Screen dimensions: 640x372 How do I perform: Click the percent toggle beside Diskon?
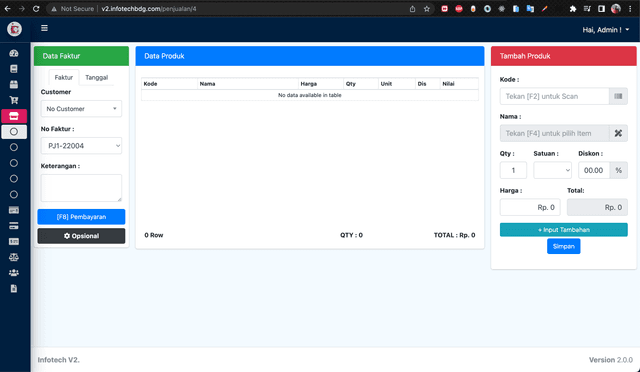618,170
